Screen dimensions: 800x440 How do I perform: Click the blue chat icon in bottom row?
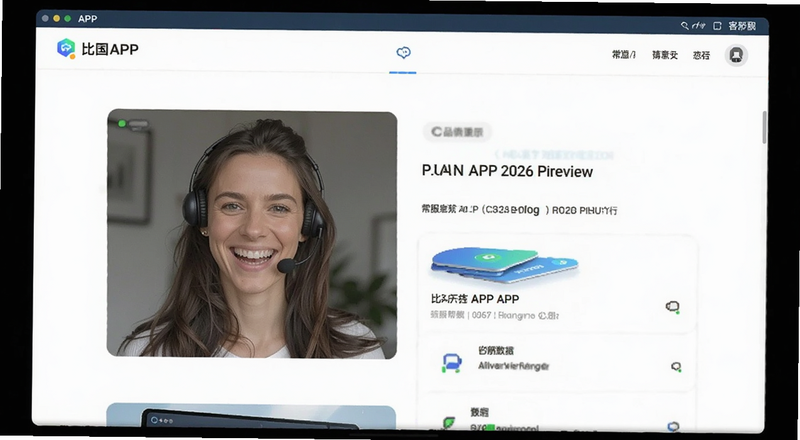coord(673,426)
